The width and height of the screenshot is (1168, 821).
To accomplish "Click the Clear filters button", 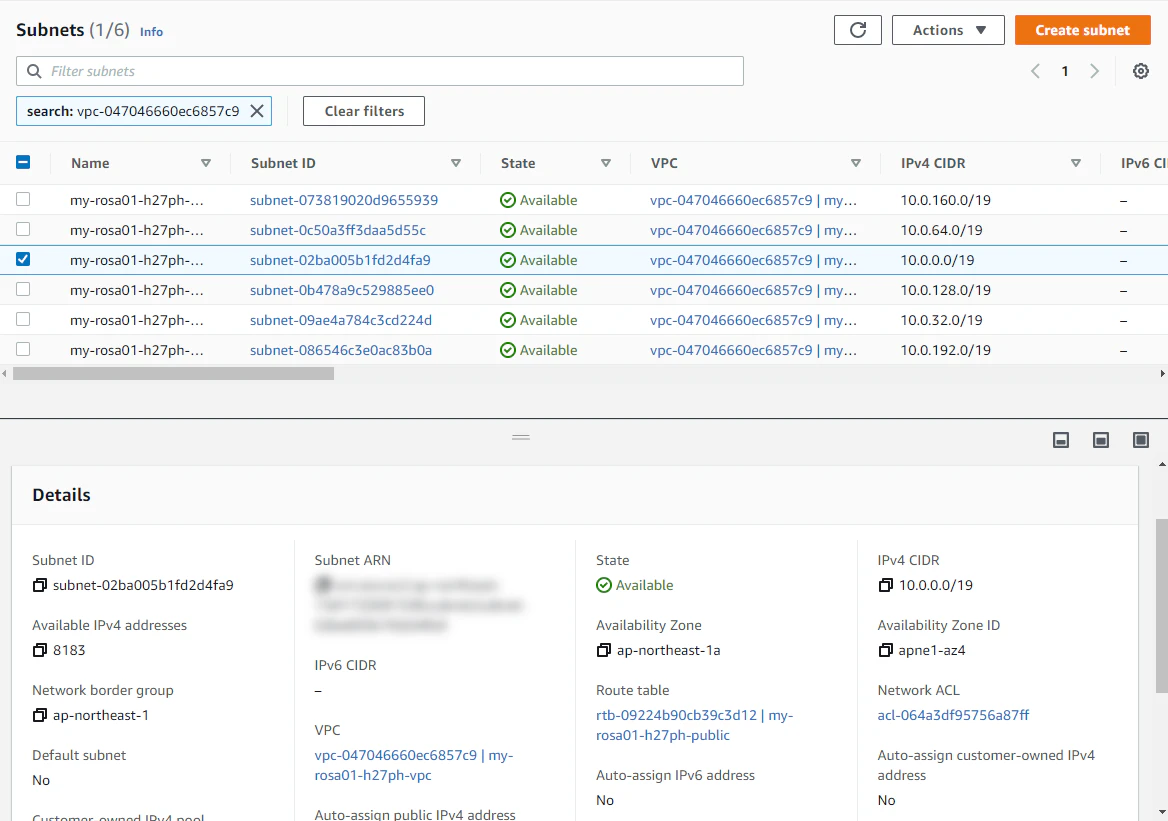I will click(364, 111).
